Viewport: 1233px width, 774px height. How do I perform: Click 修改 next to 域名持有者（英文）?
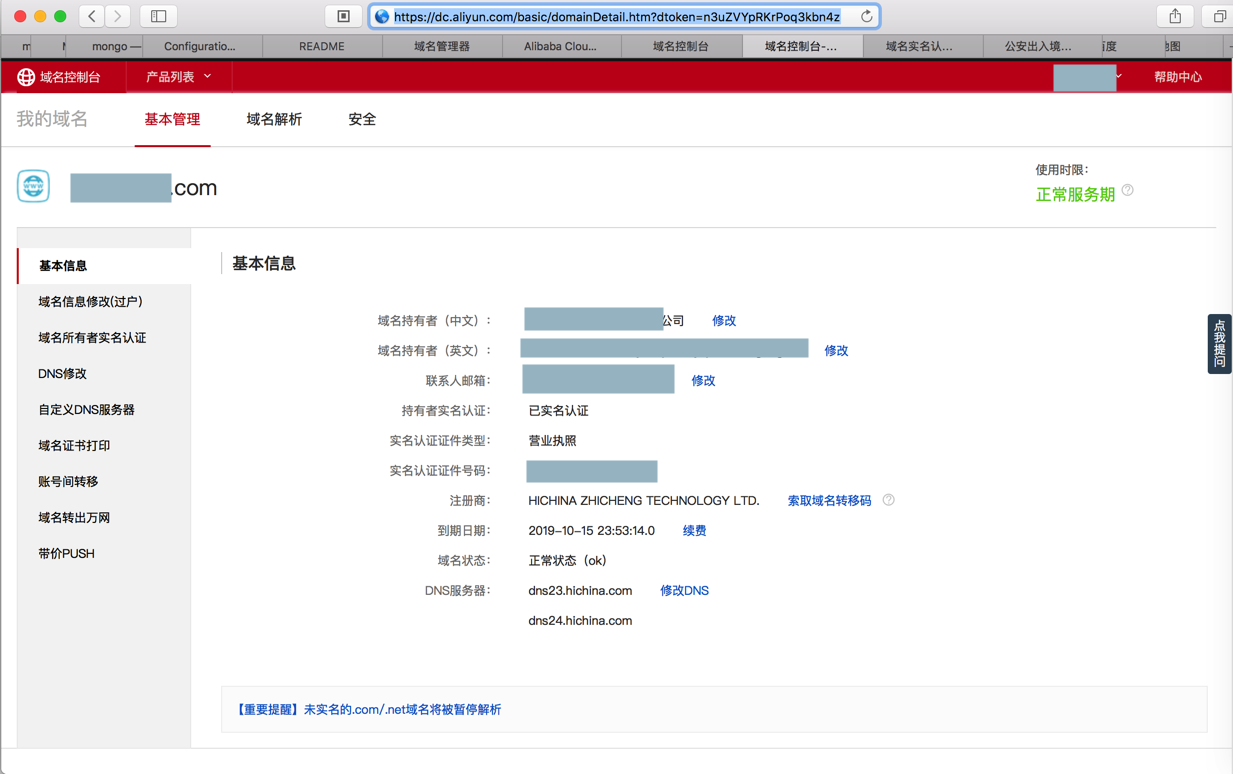point(836,351)
